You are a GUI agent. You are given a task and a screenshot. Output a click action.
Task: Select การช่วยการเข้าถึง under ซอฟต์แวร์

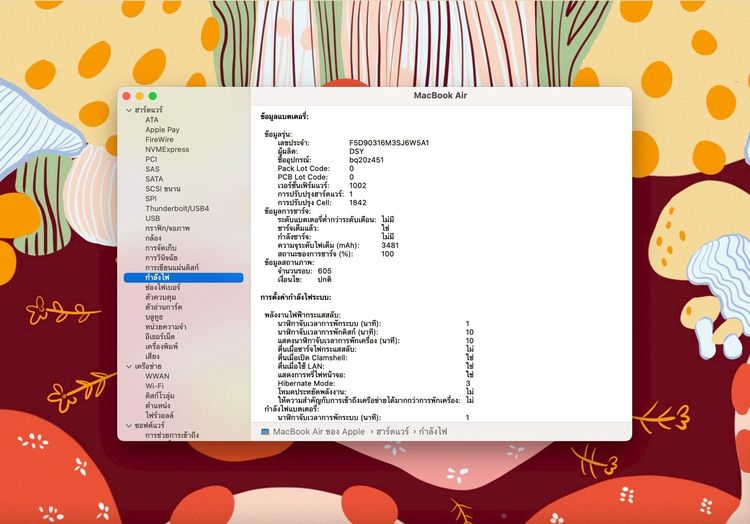172,435
